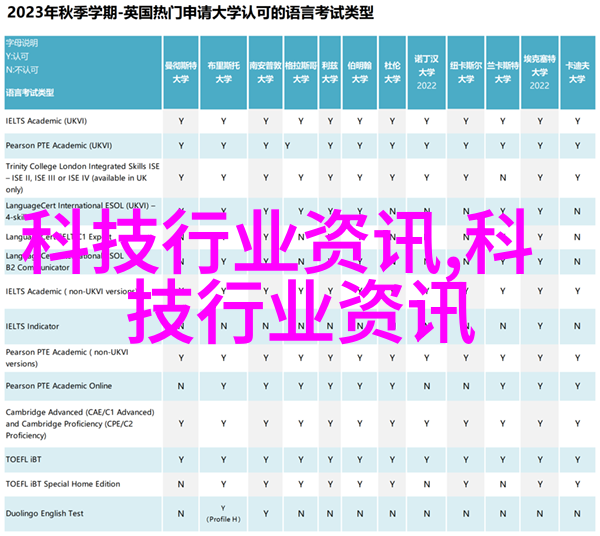Click 南安普敦大学 'Y' in Duolingo English Test row
The image size is (600, 536).
coord(266,514)
